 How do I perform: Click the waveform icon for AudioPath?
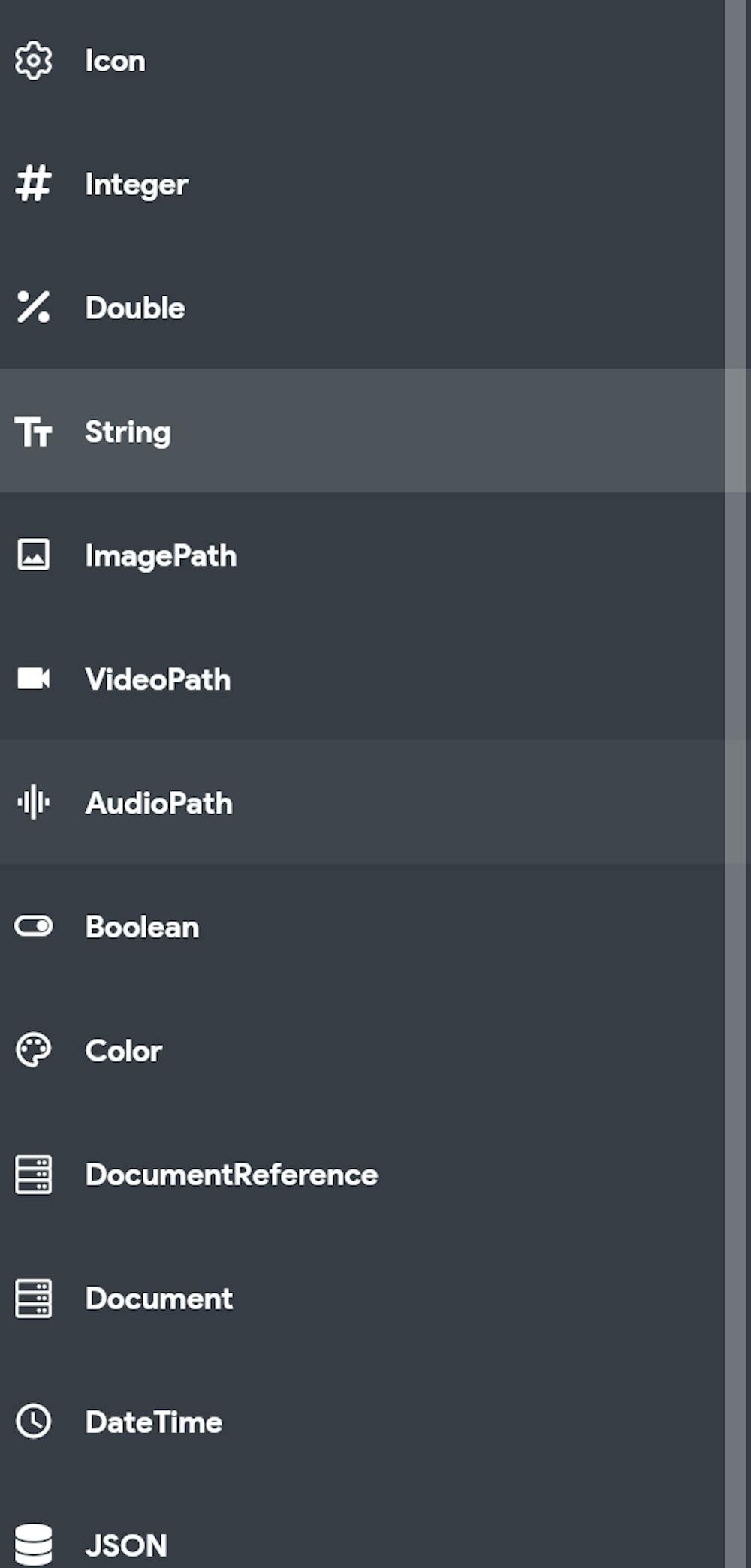point(34,802)
